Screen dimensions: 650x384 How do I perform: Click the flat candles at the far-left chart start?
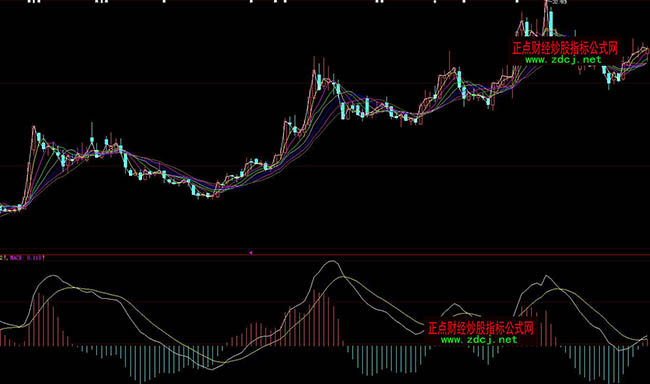tap(11, 208)
